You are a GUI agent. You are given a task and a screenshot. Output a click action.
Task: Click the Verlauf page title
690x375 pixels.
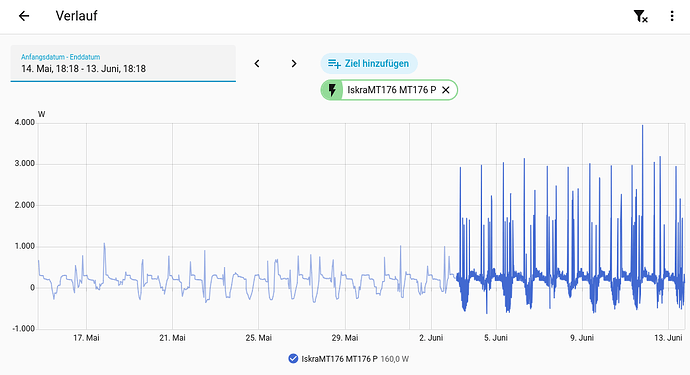(76, 16)
